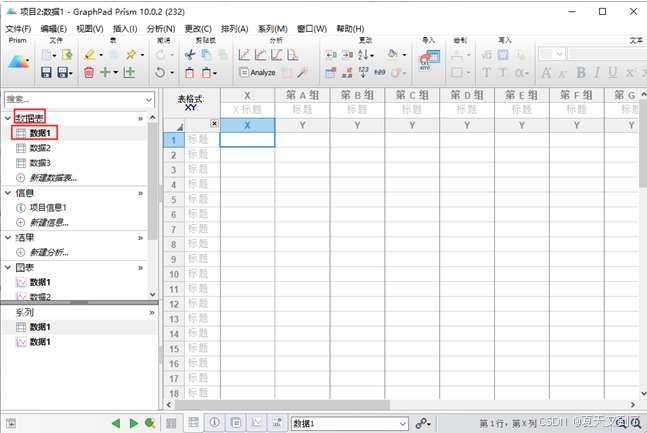Image resolution: width=647 pixels, height=433 pixels.
Task: Click double chevron beside 系列 panel
Action: point(151,312)
